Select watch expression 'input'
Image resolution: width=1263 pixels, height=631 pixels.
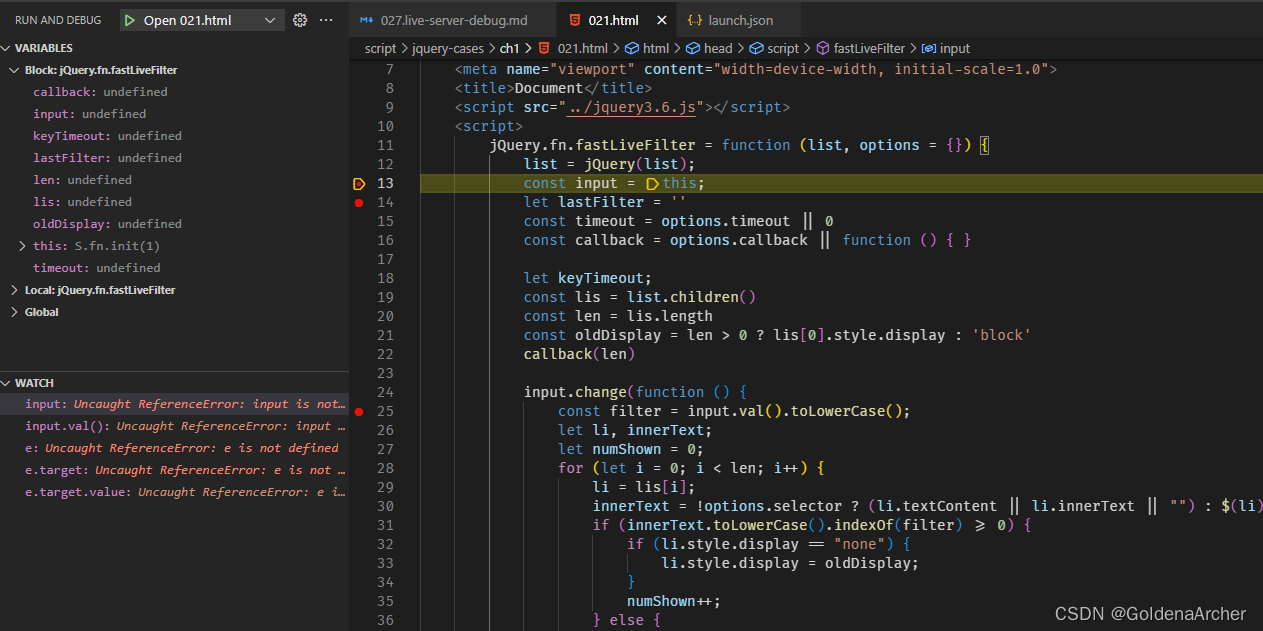click(x=174, y=404)
